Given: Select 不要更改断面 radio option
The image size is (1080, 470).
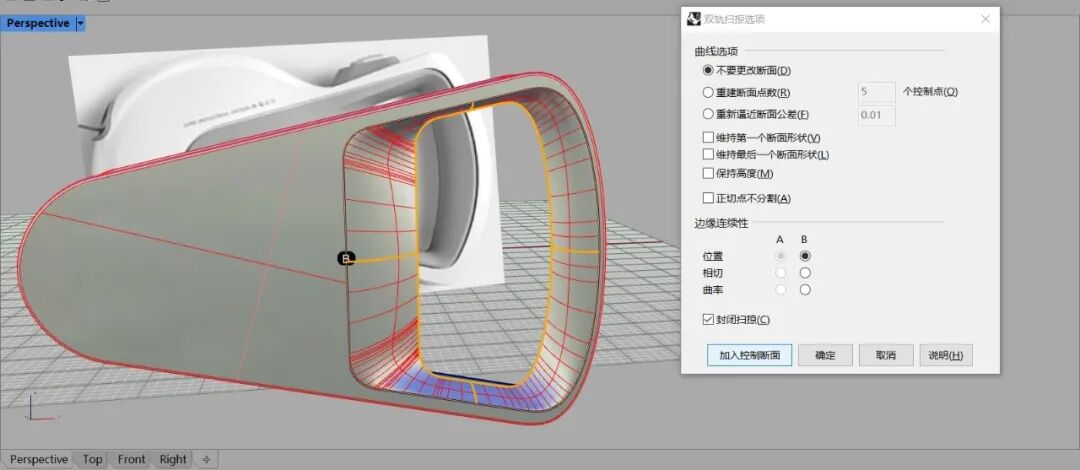Looking at the screenshot, I should coord(707,70).
